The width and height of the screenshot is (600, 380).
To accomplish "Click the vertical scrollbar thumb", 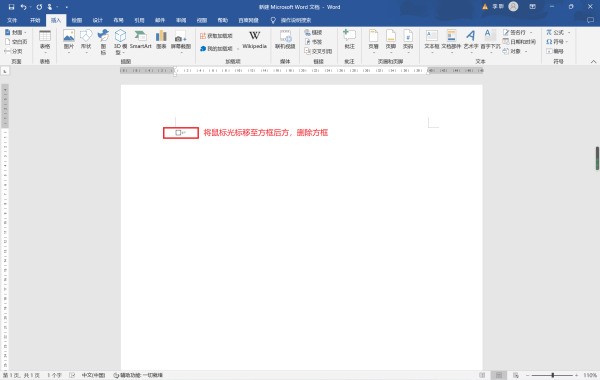I will 597,158.
